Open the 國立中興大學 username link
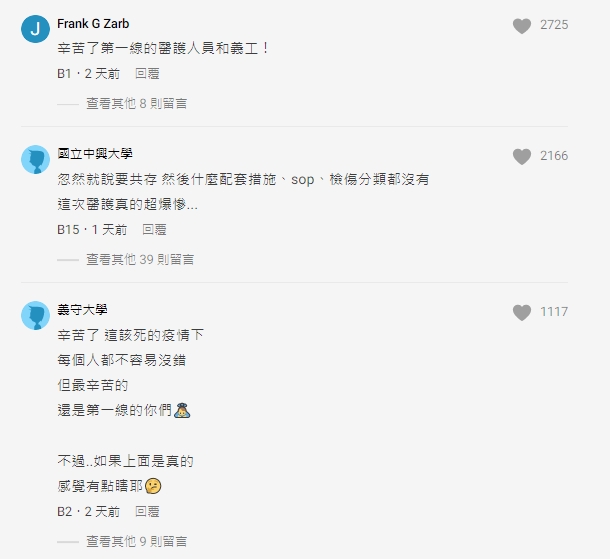 (95, 154)
